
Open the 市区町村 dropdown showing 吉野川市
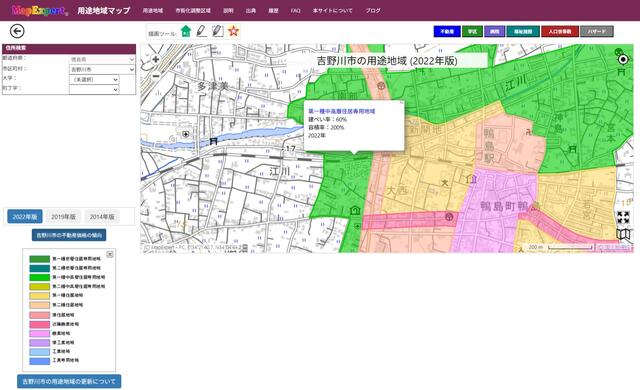click(x=102, y=70)
